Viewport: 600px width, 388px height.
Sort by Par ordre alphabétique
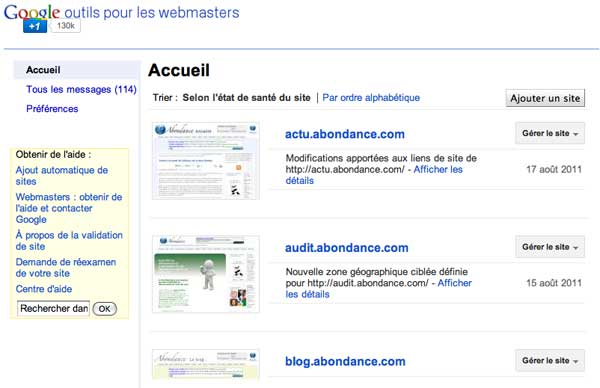[371, 98]
